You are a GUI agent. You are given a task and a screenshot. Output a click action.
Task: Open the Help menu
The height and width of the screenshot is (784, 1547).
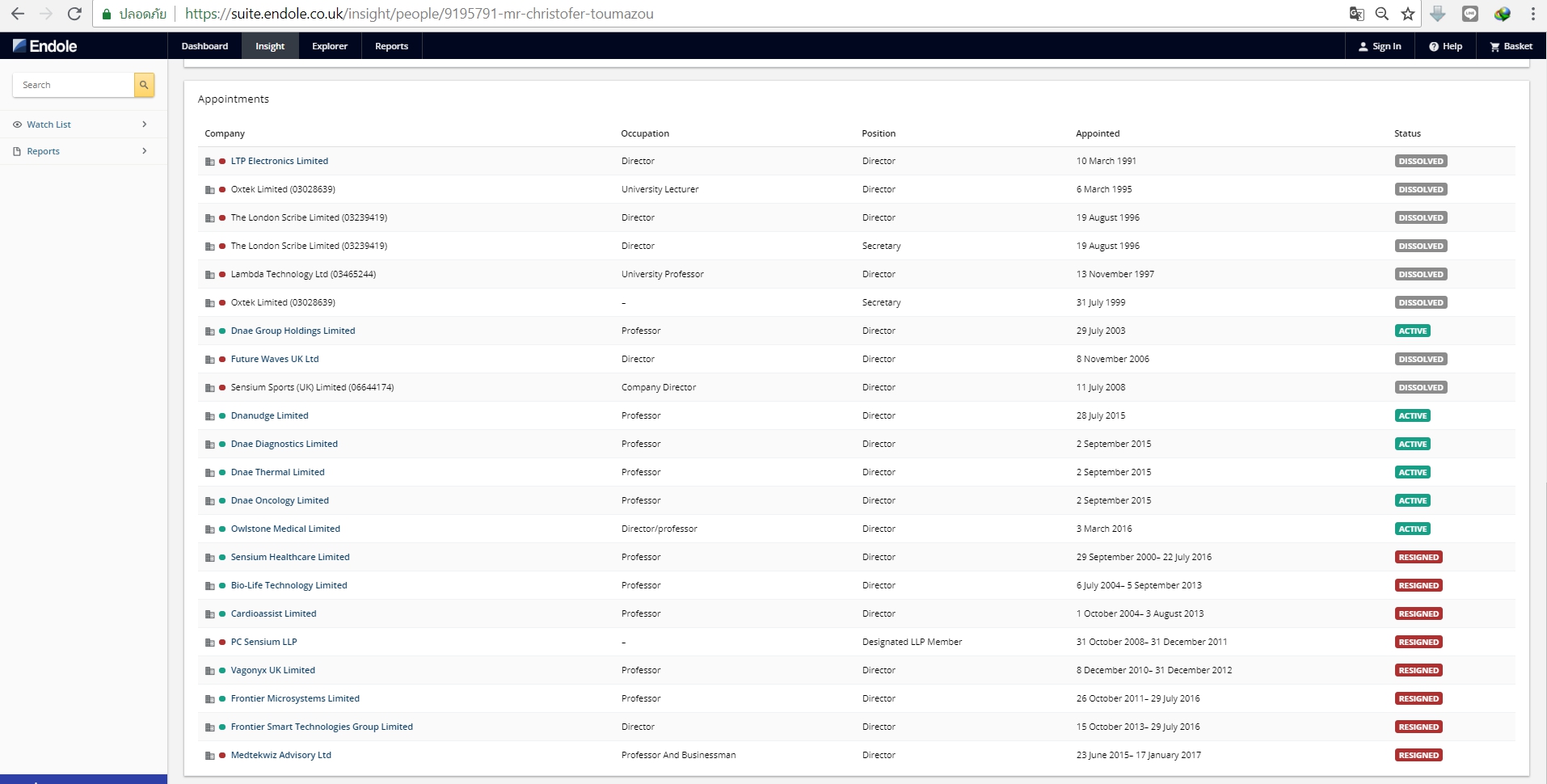1445,46
